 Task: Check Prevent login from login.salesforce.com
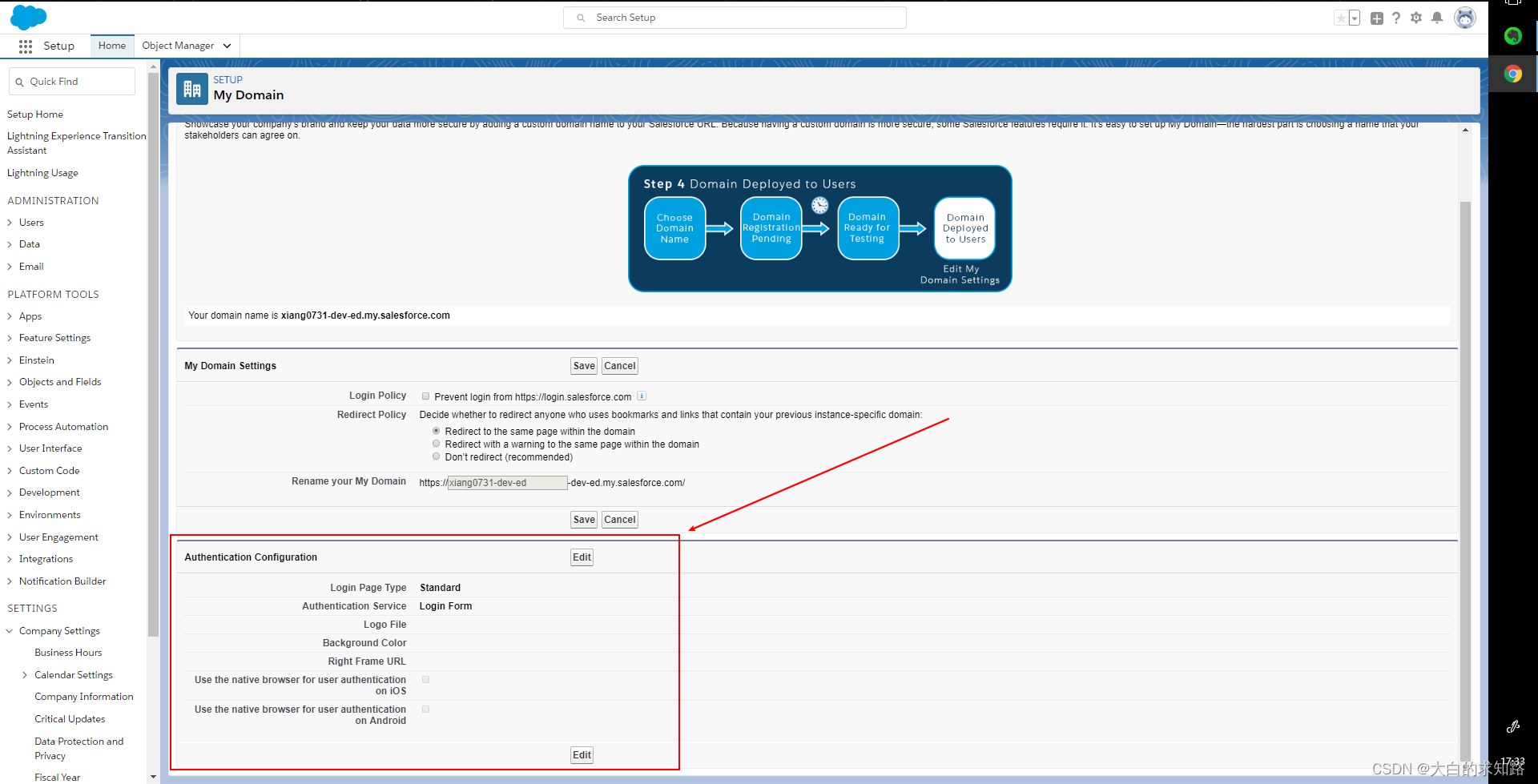pos(425,395)
